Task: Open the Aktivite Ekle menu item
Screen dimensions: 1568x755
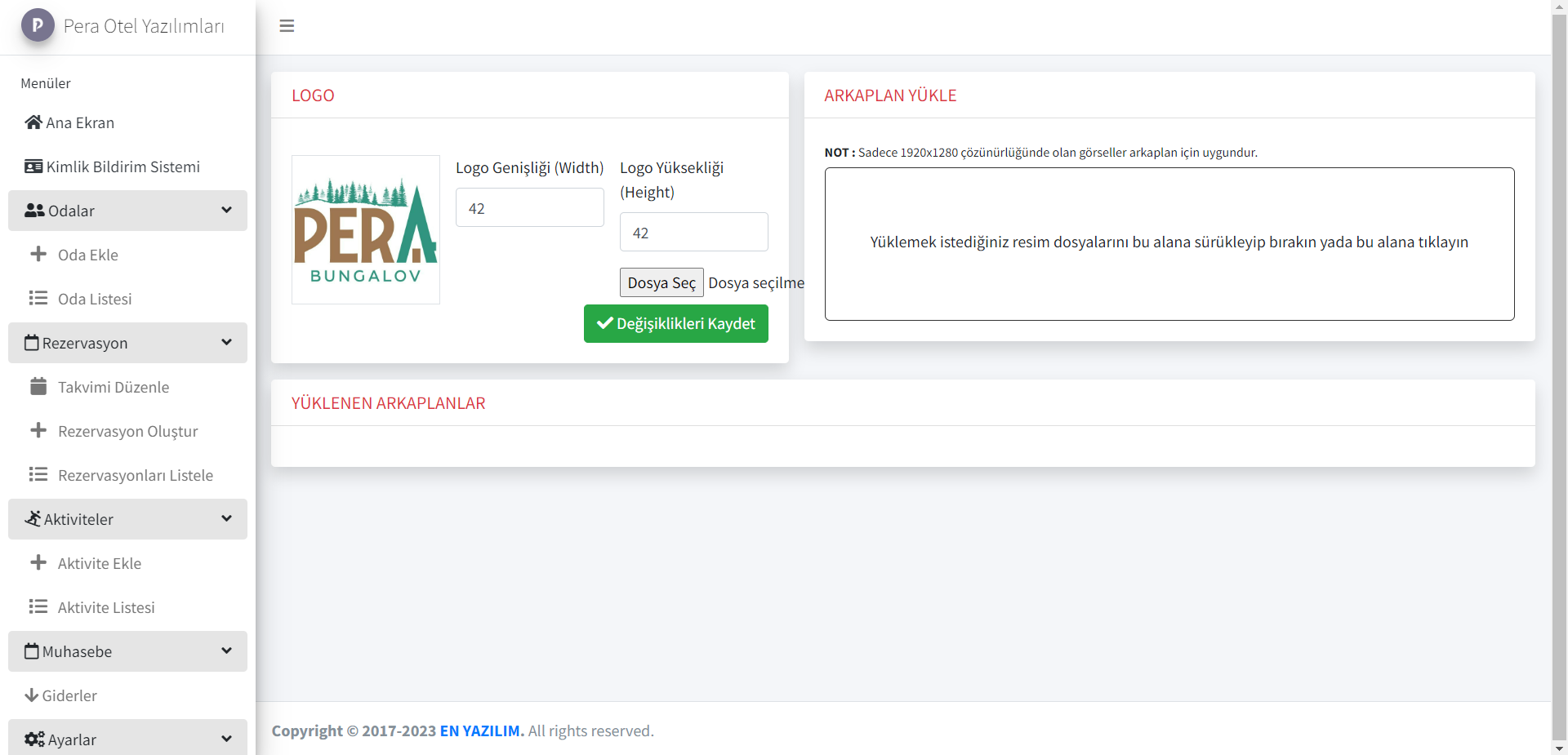Action: [99, 563]
